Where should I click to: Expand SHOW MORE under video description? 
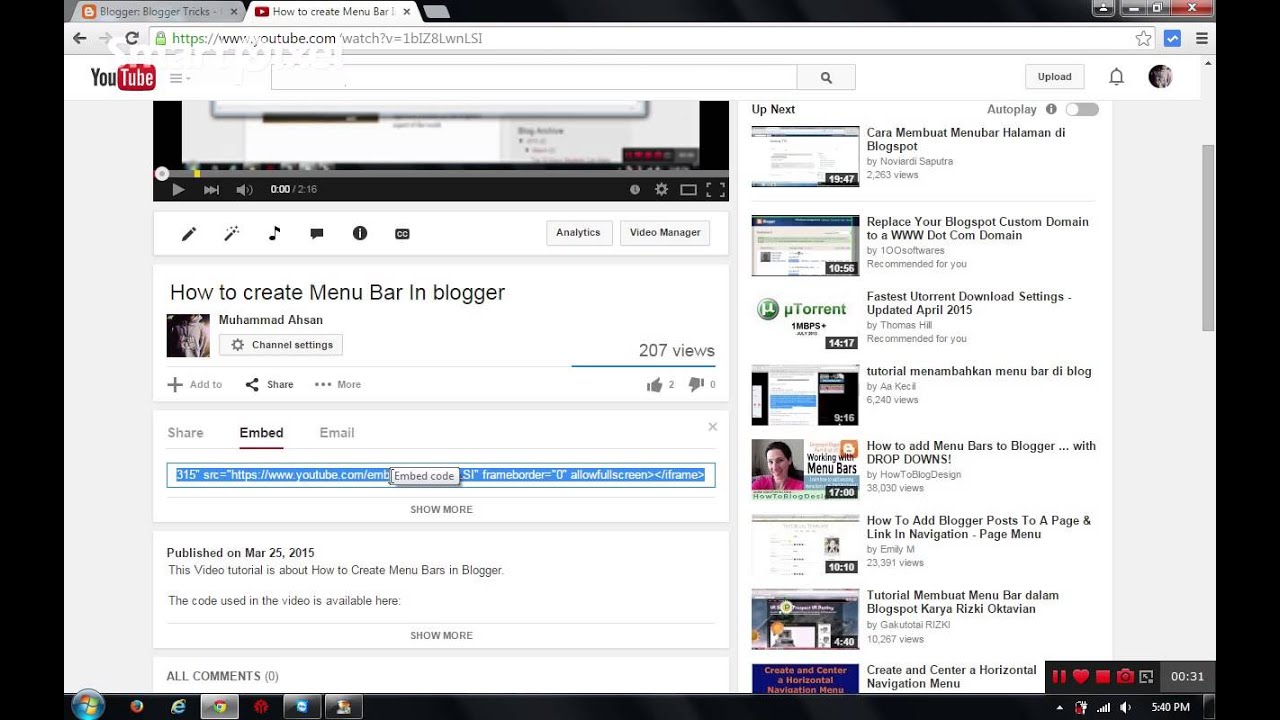pyautogui.click(x=441, y=635)
